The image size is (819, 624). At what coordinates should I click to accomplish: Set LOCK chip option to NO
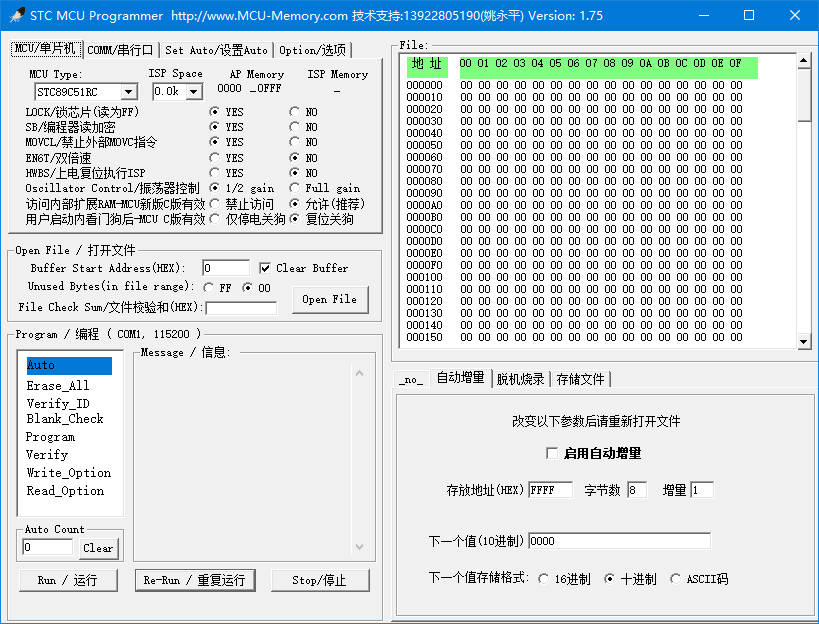[x=295, y=112]
